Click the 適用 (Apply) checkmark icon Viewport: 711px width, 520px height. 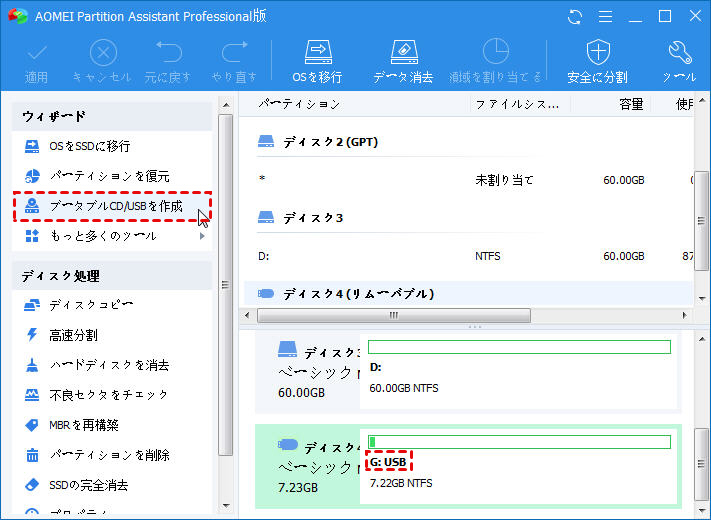point(37,53)
